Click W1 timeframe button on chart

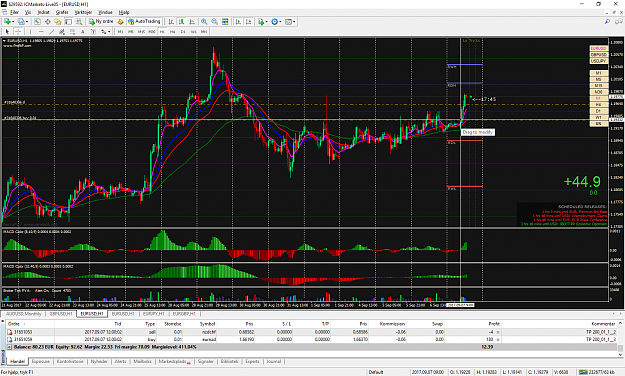pyautogui.click(x=599, y=117)
